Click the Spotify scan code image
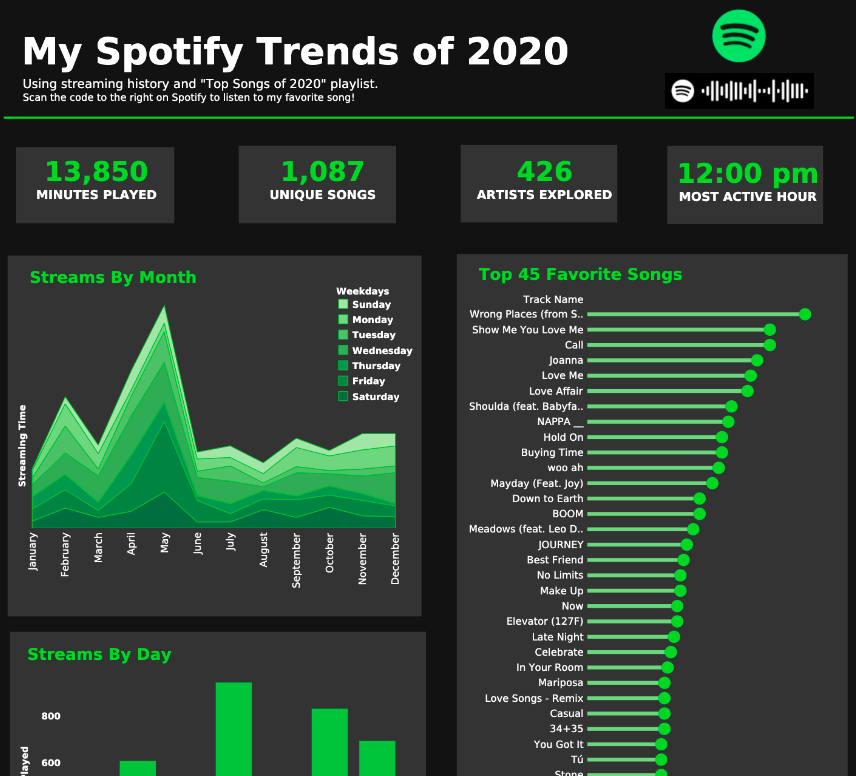The width and height of the screenshot is (856, 776). point(739,91)
